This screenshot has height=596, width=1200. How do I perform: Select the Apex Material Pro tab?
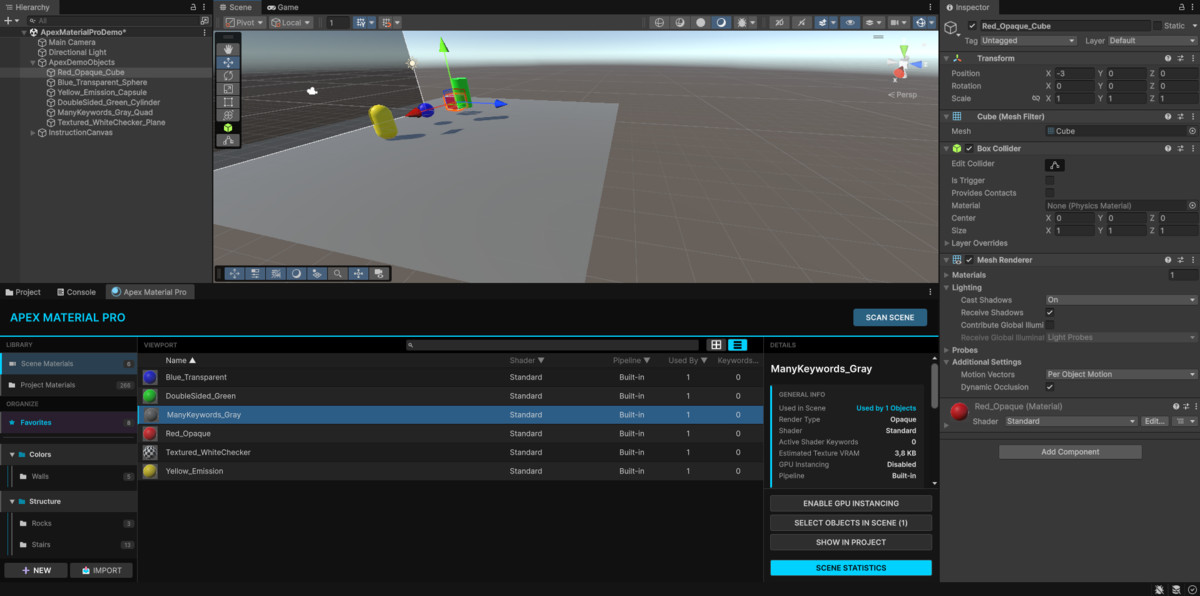(149, 292)
